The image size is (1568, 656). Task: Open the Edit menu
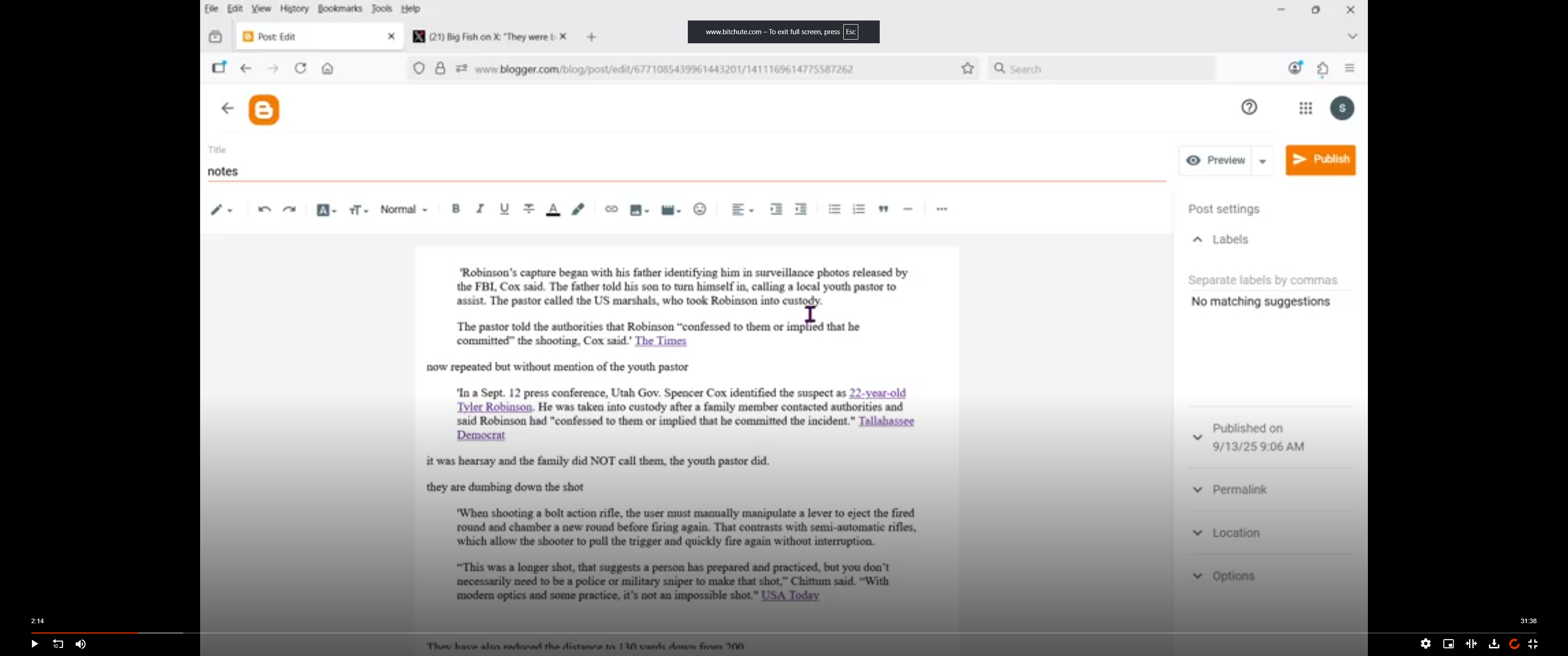234,9
